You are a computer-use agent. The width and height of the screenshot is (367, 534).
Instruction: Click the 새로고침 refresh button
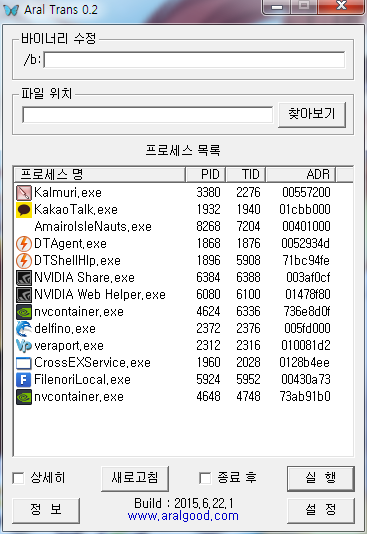point(135,478)
